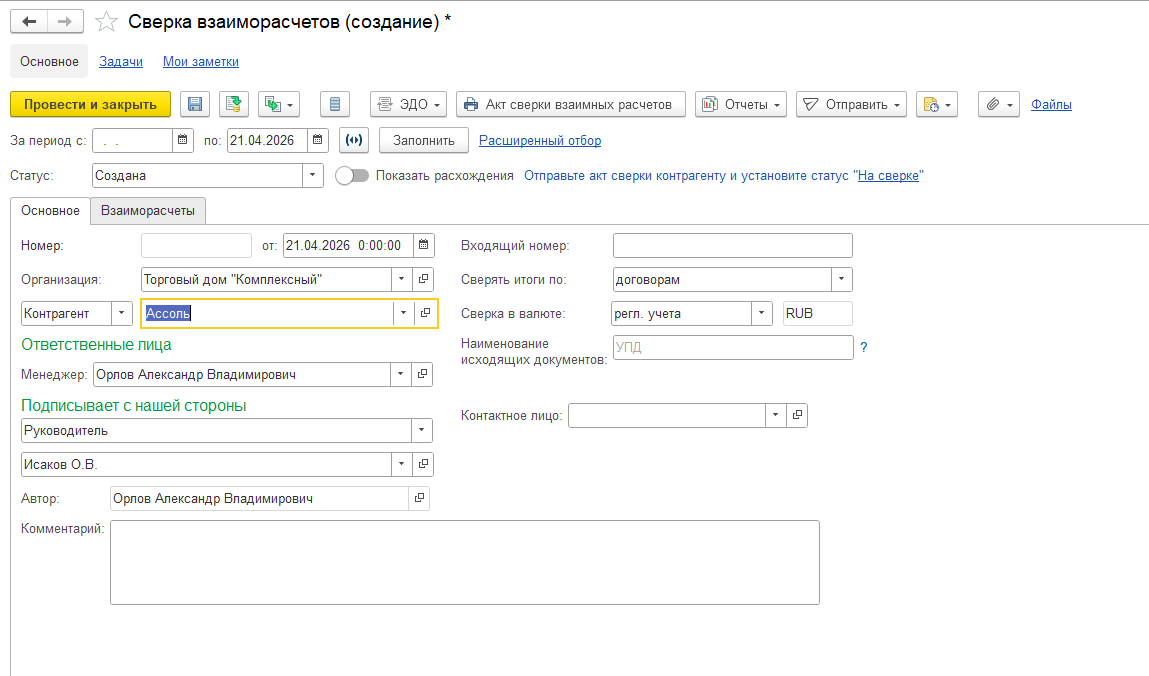Open the Менеджер record via open icon

coord(422,374)
